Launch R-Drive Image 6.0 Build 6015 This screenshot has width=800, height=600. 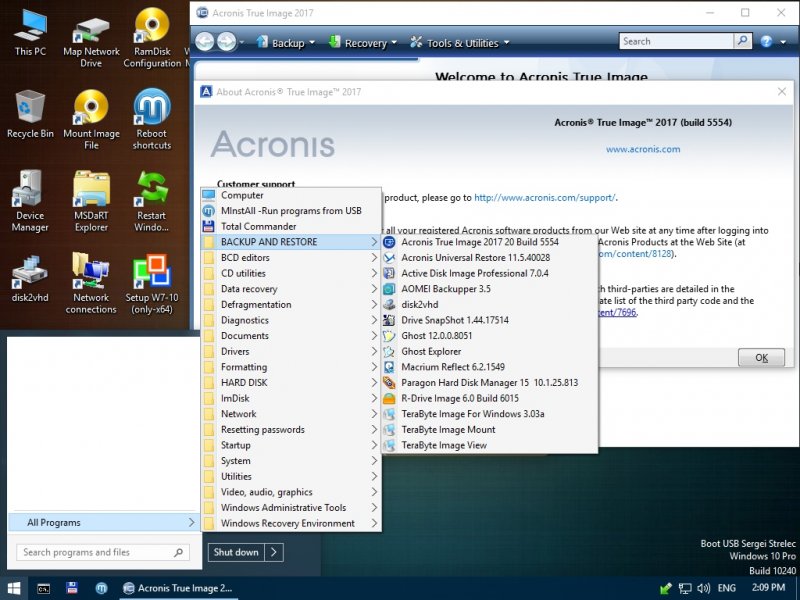pos(489,398)
